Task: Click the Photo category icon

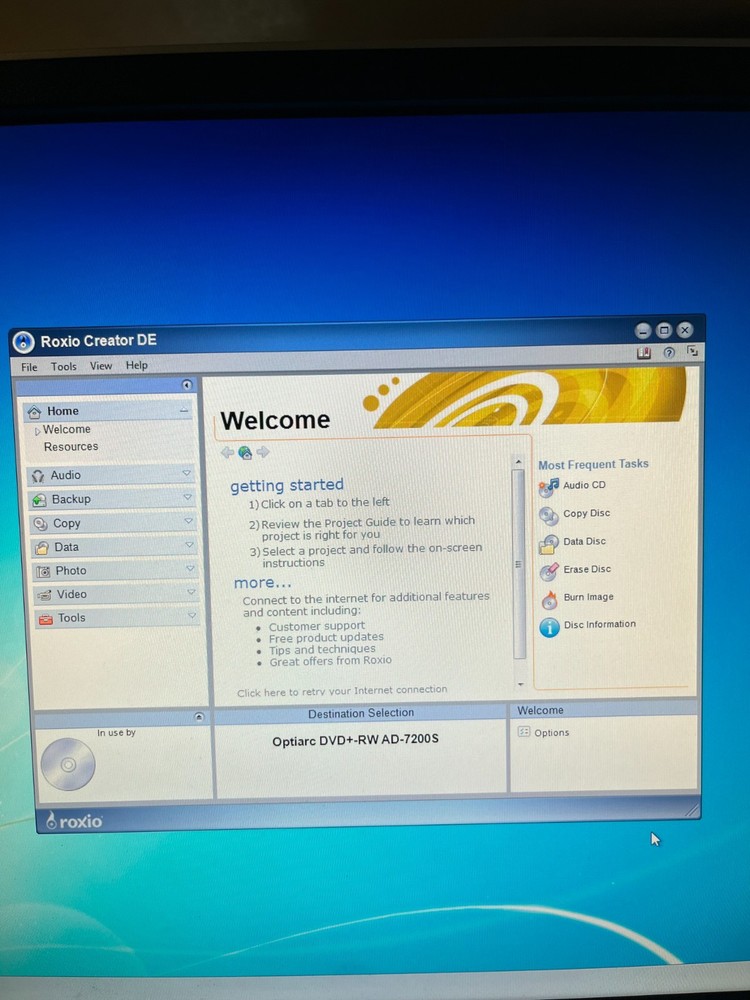Action: [x=43, y=571]
